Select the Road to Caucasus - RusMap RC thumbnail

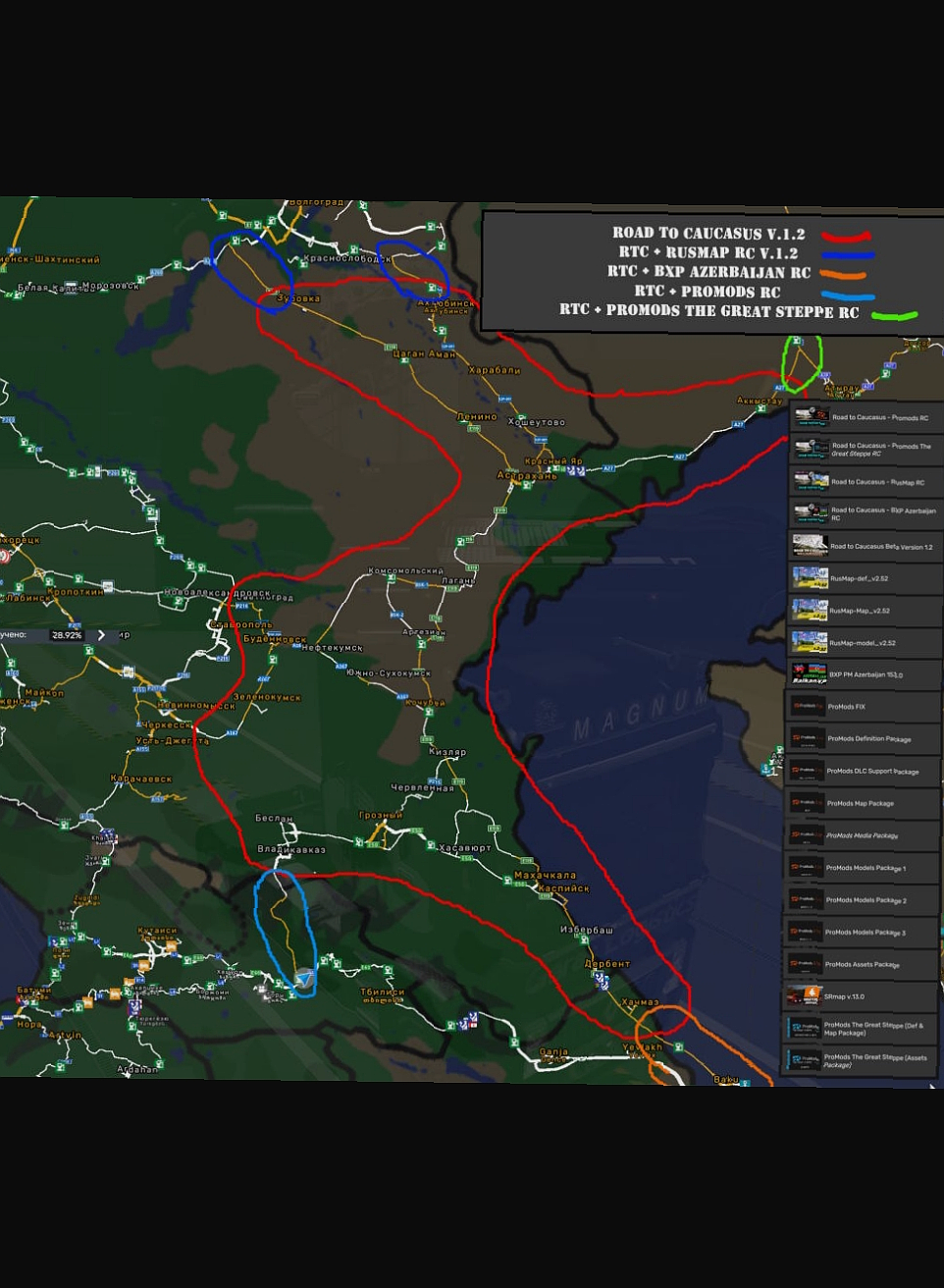(x=811, y=481)
